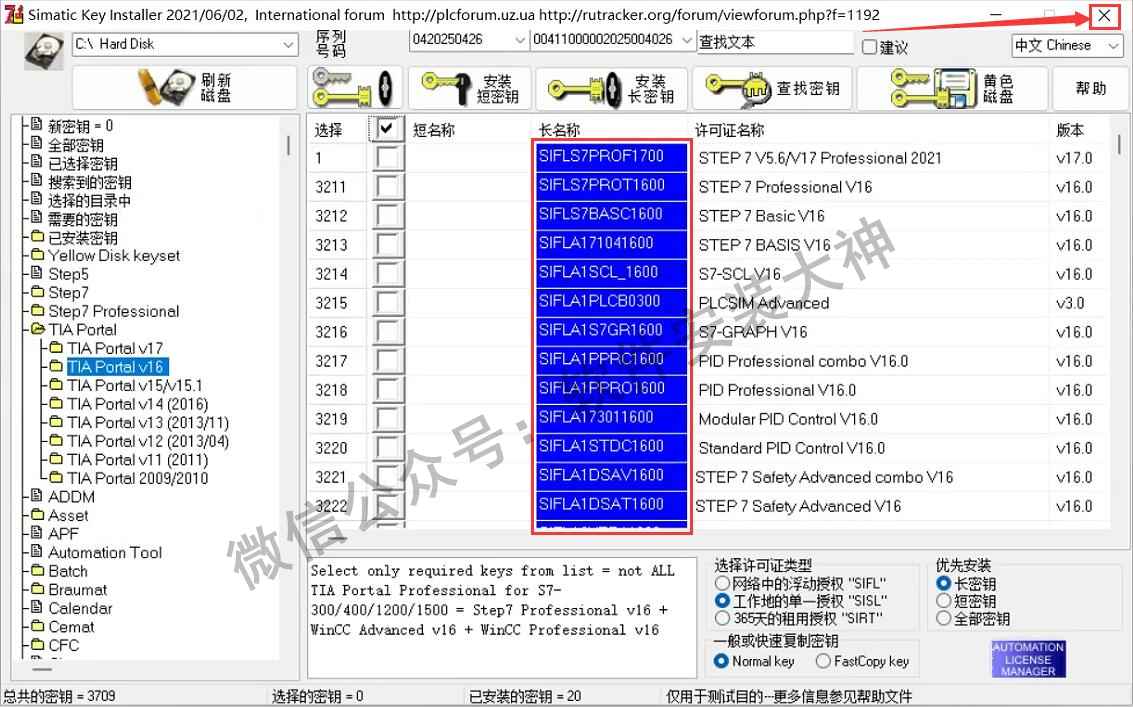
Task: Click the 黄色磁盘 yellow disk button
Action: click(951, 87)
